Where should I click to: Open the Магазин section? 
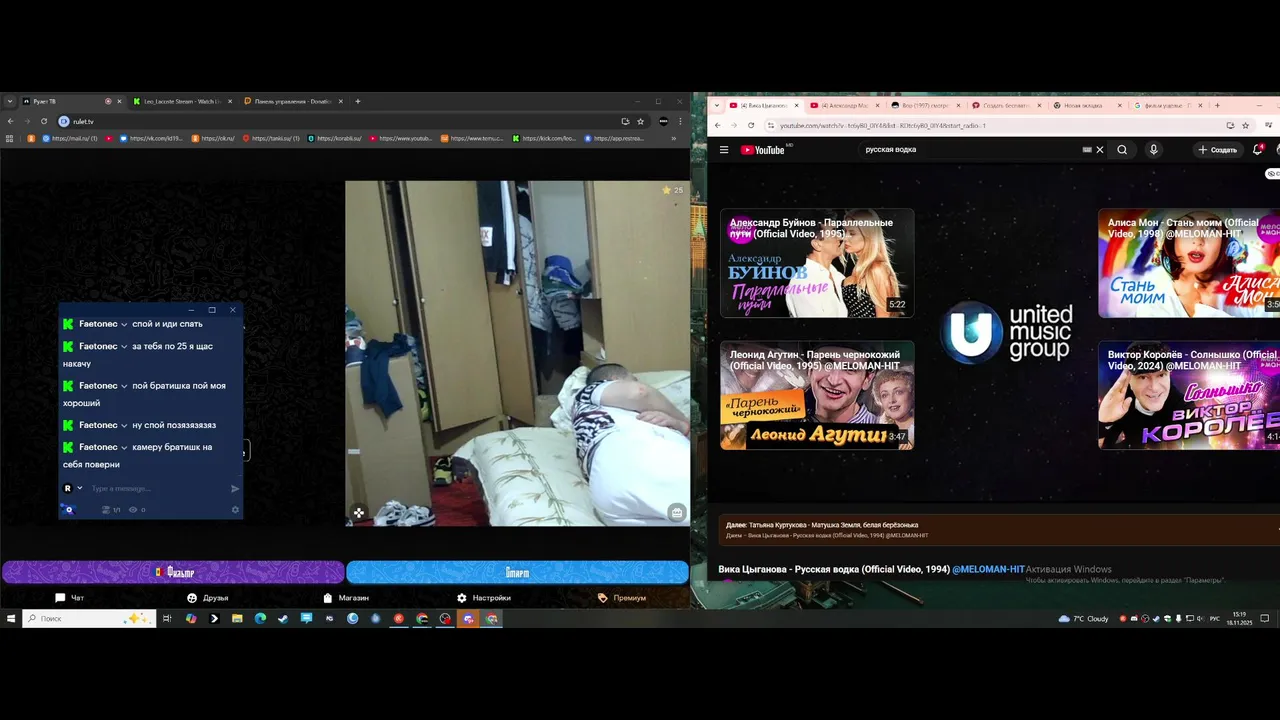(345, 598)
